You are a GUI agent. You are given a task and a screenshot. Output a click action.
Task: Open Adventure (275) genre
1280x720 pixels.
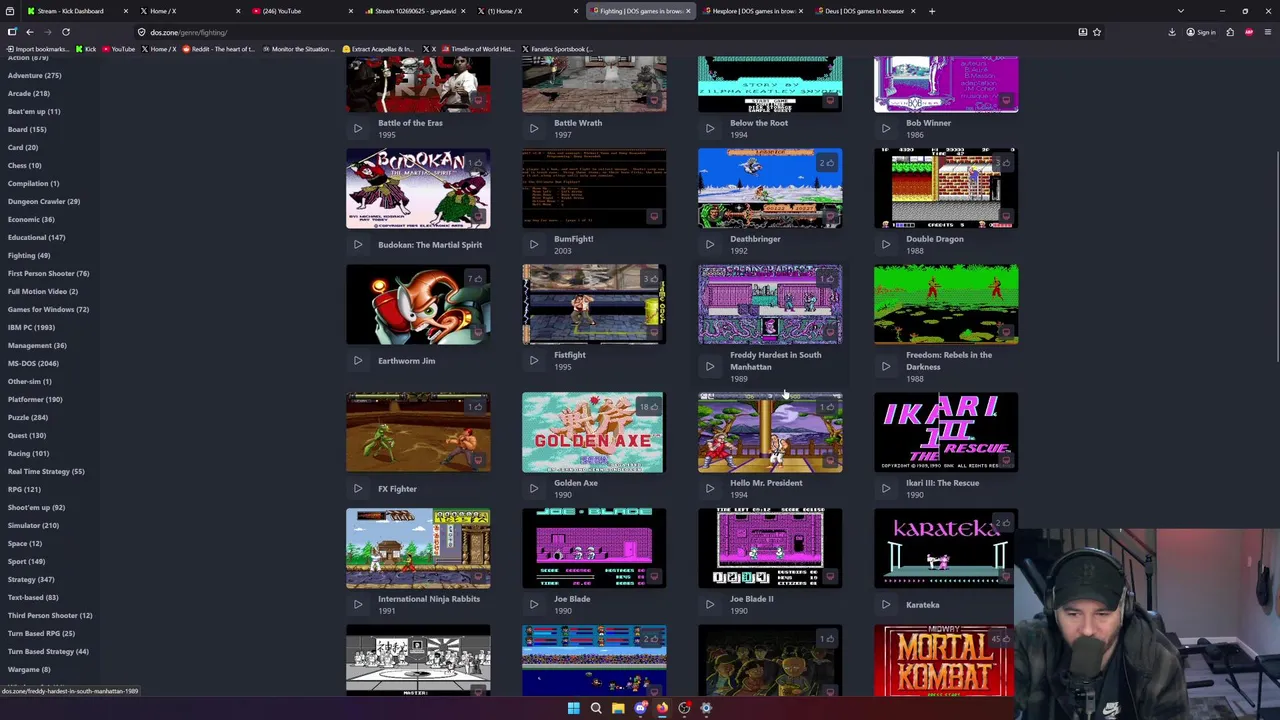(x=34, y=75)
